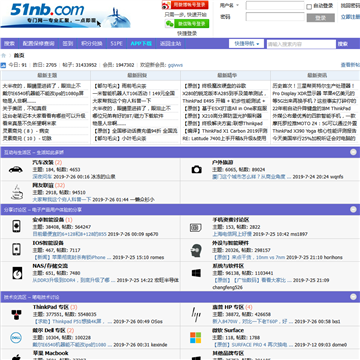Click the Windows system software forum icon

click(196, 273)
